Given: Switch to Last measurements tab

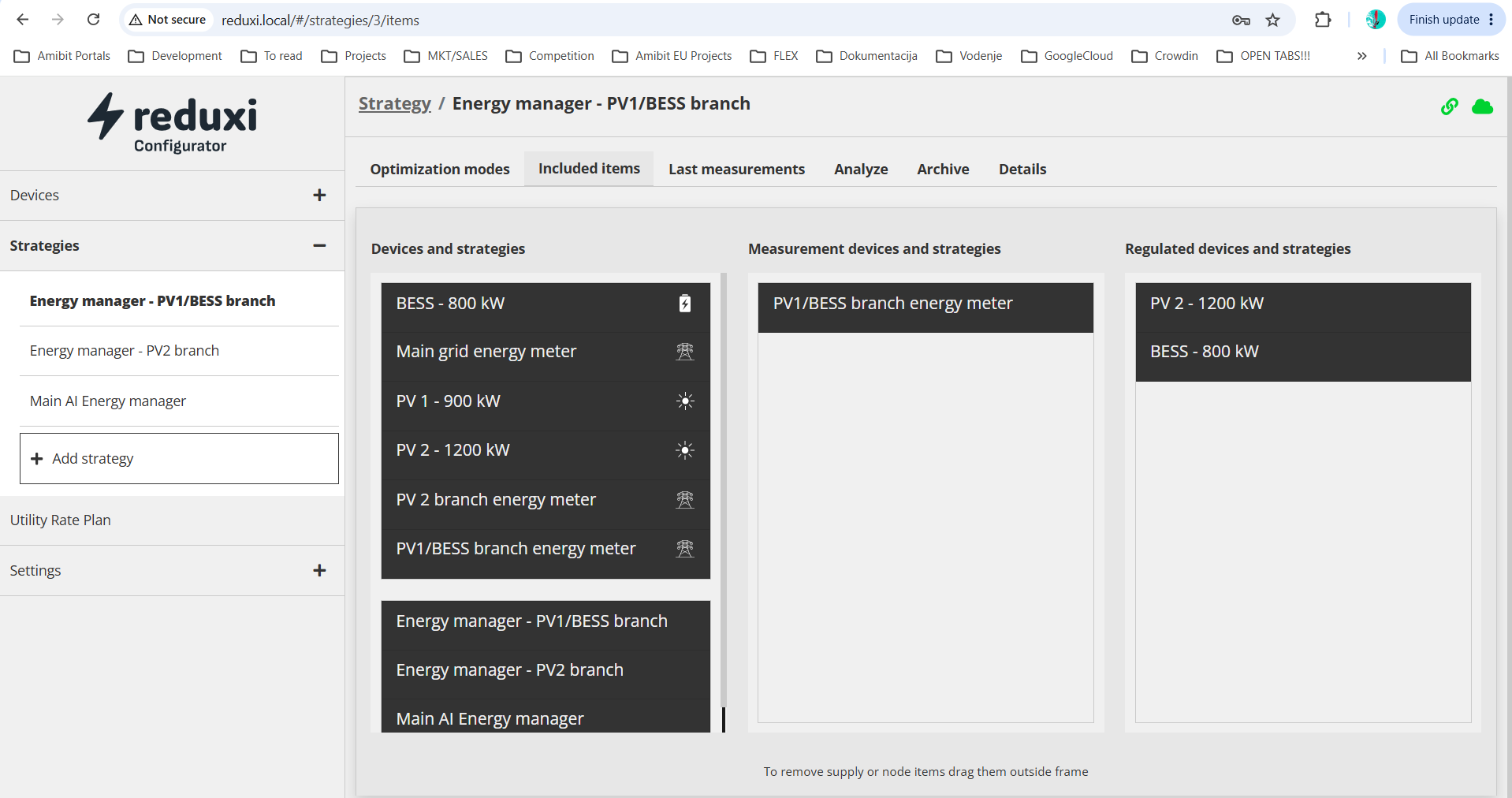Looking at the screenshot, I should (736, 170).
